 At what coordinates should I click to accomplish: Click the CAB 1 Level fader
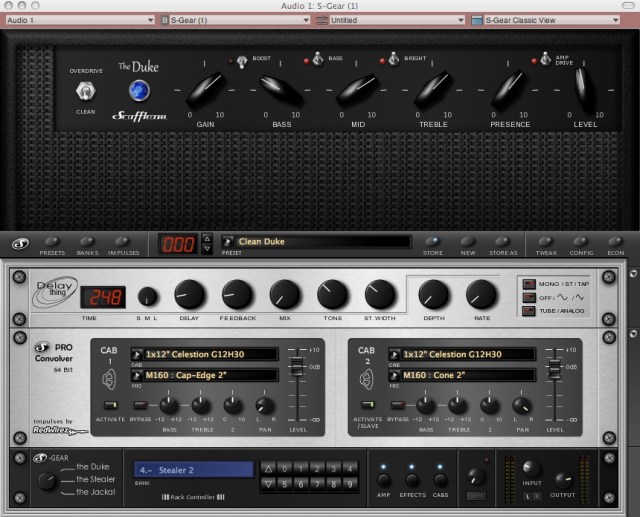tap(297, 366)
